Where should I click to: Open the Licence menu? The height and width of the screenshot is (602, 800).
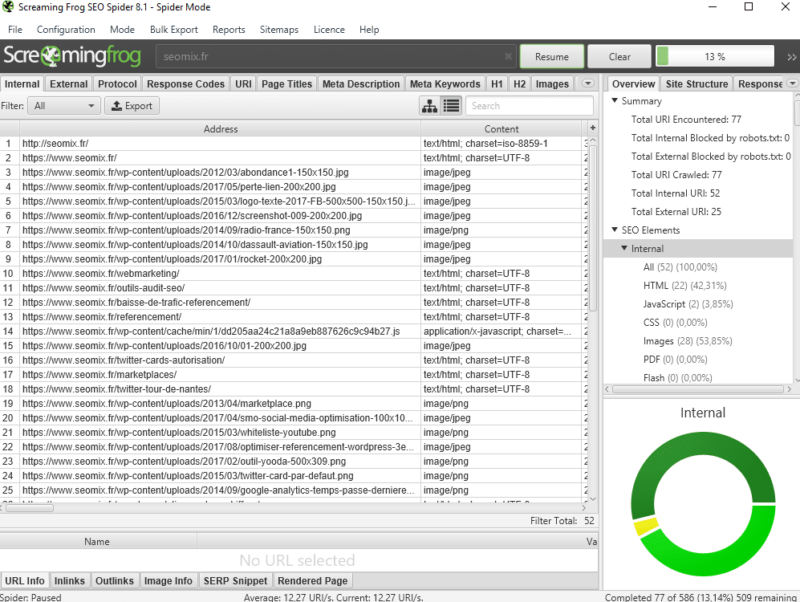click(329, 30)
